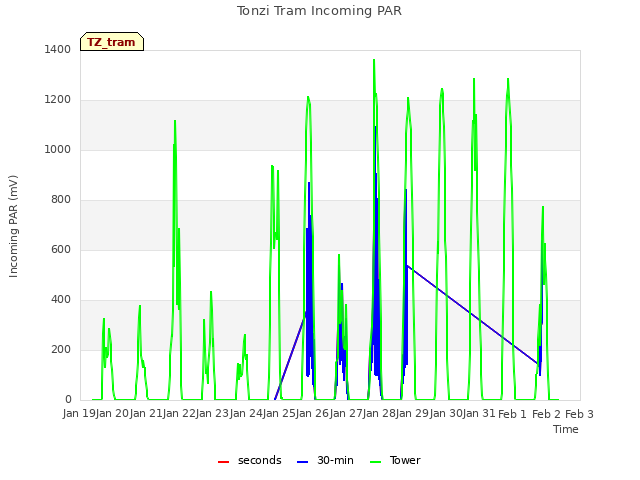Toggle the seconds legend entry
The height and width of the screenshot is (480, 640).
point(249,460)
